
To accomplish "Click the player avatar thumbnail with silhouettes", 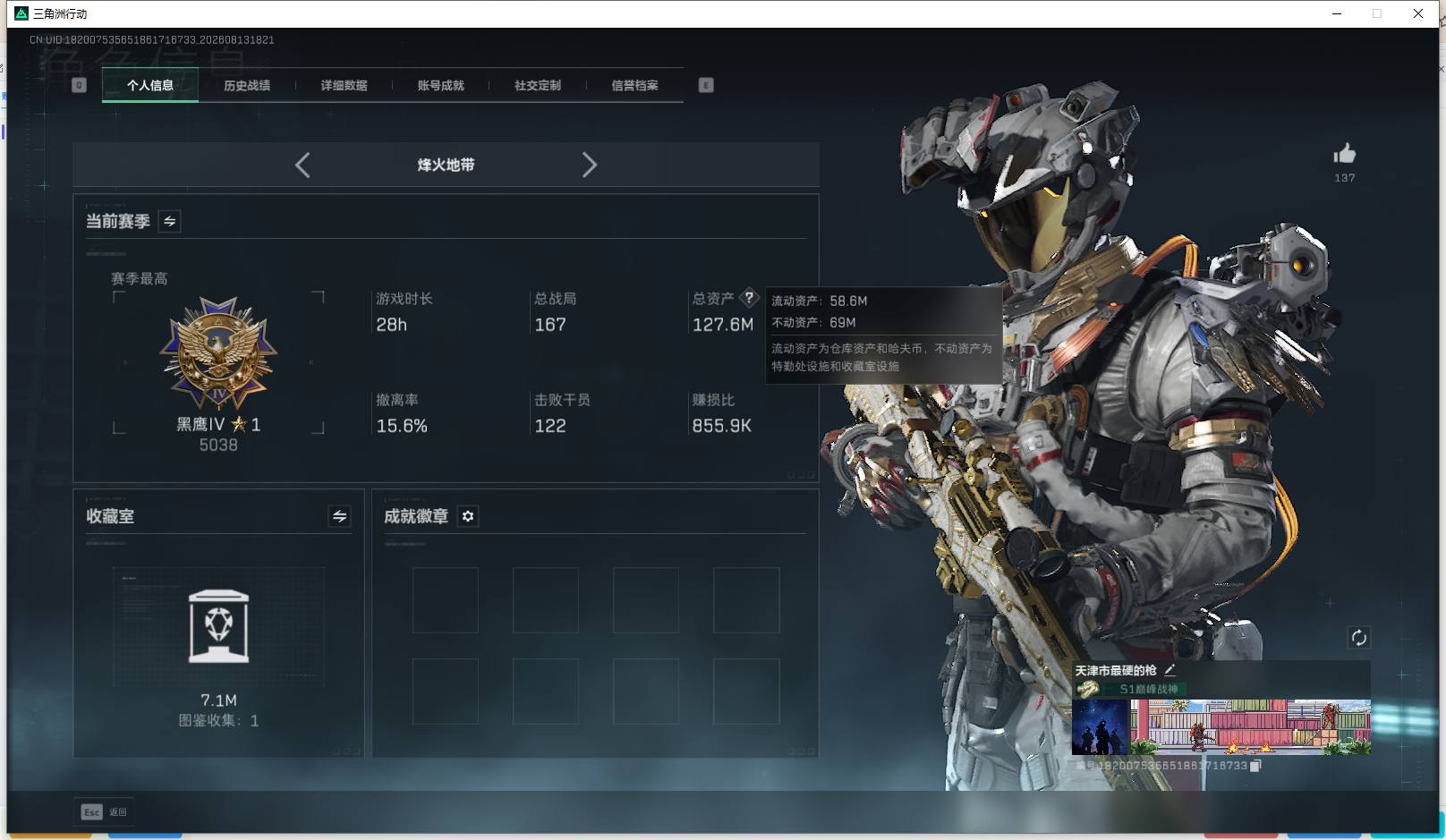I will click(x=1101, y=727).
